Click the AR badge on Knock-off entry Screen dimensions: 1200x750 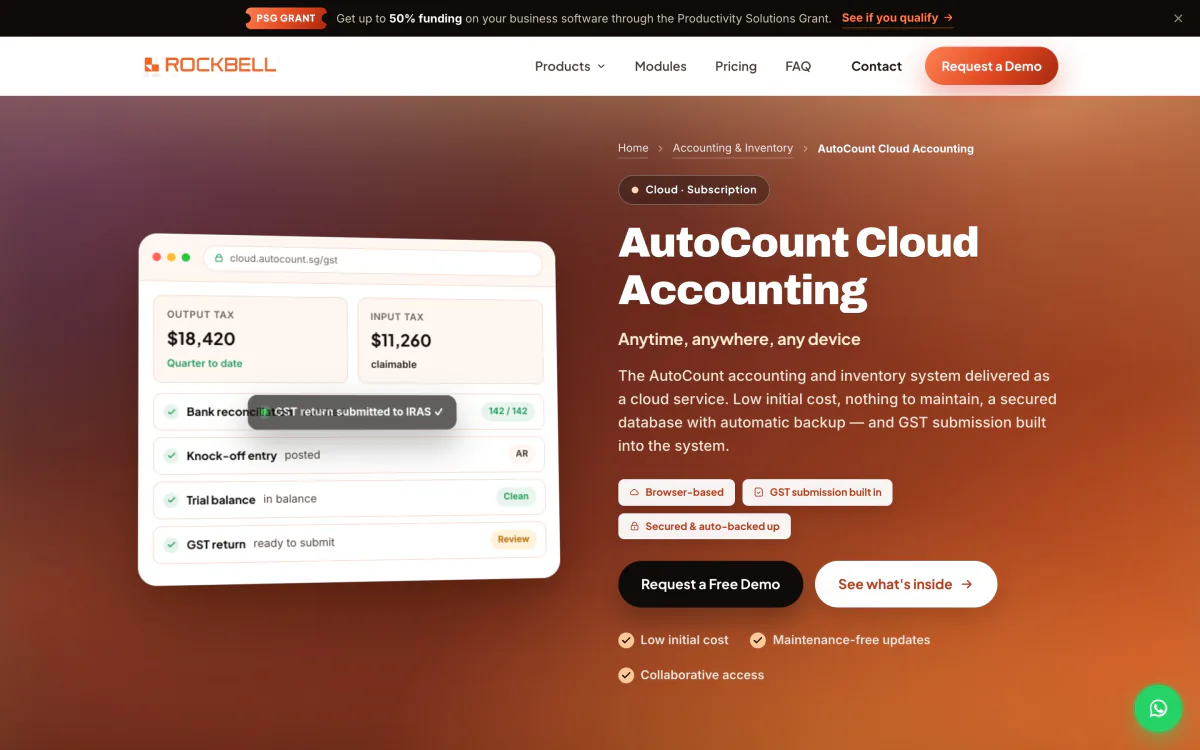[522, 454]
